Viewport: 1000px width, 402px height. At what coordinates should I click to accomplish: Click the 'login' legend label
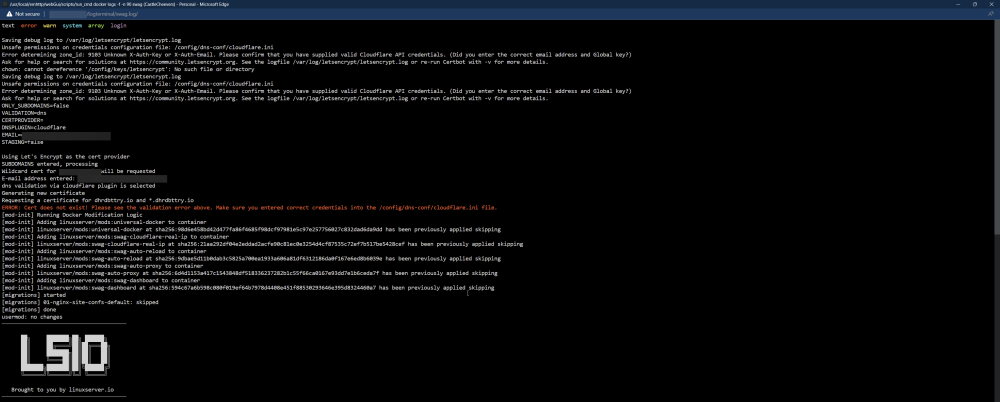pos(118,26)
